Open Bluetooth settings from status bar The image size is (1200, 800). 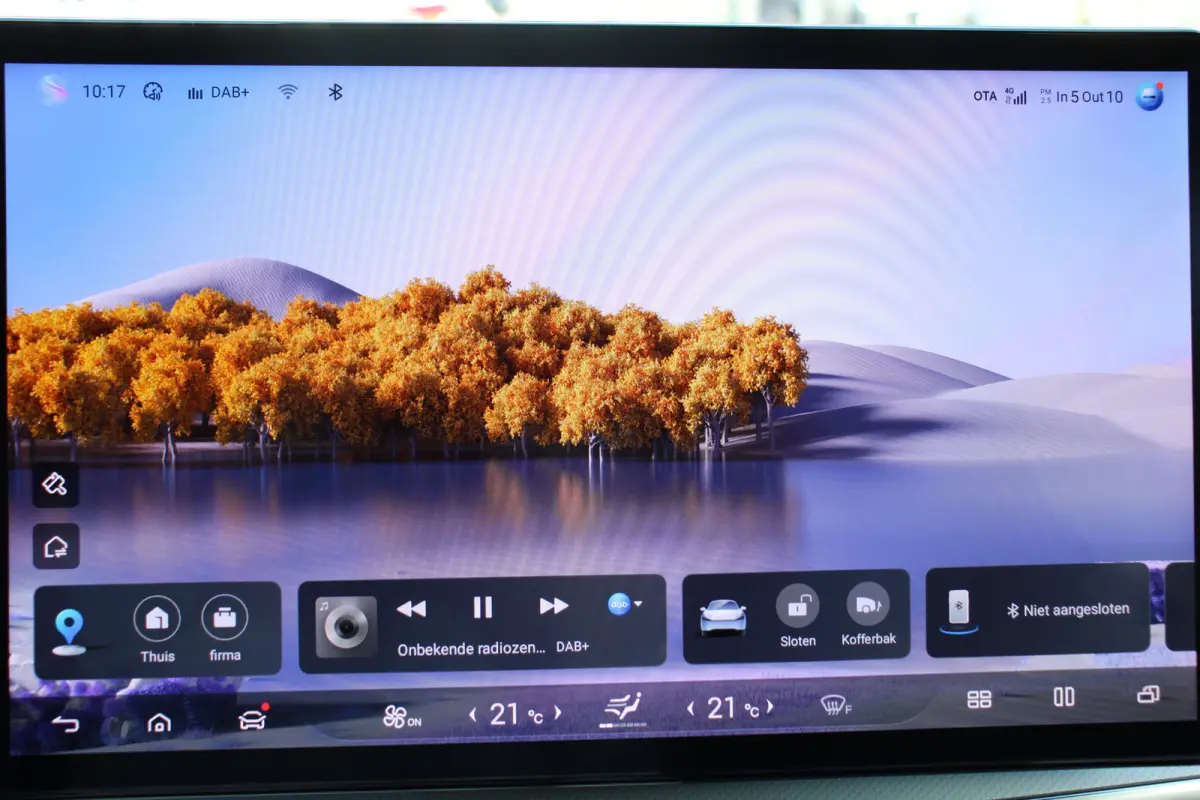click(x=336, y=92)
